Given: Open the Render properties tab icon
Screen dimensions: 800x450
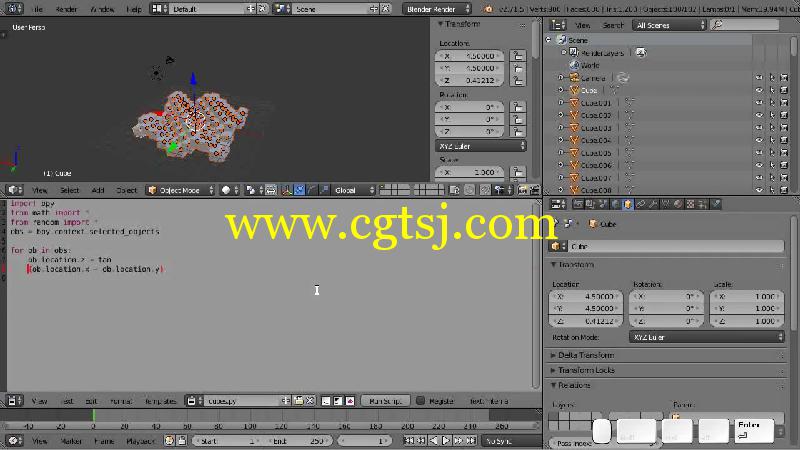Looking at the screenshot, I should click(x=578, y=204).
